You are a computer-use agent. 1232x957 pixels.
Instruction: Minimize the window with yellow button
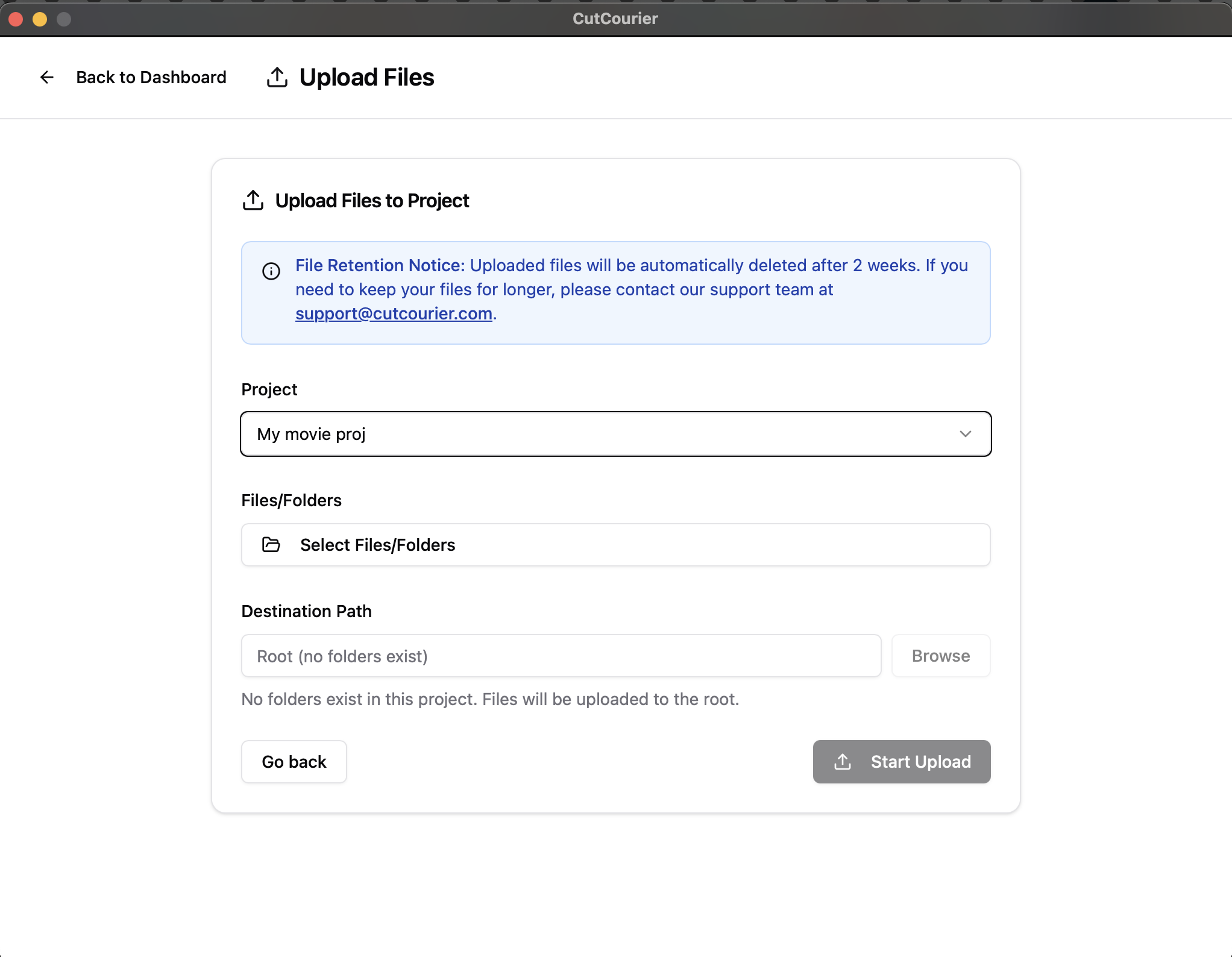point(40,19)
